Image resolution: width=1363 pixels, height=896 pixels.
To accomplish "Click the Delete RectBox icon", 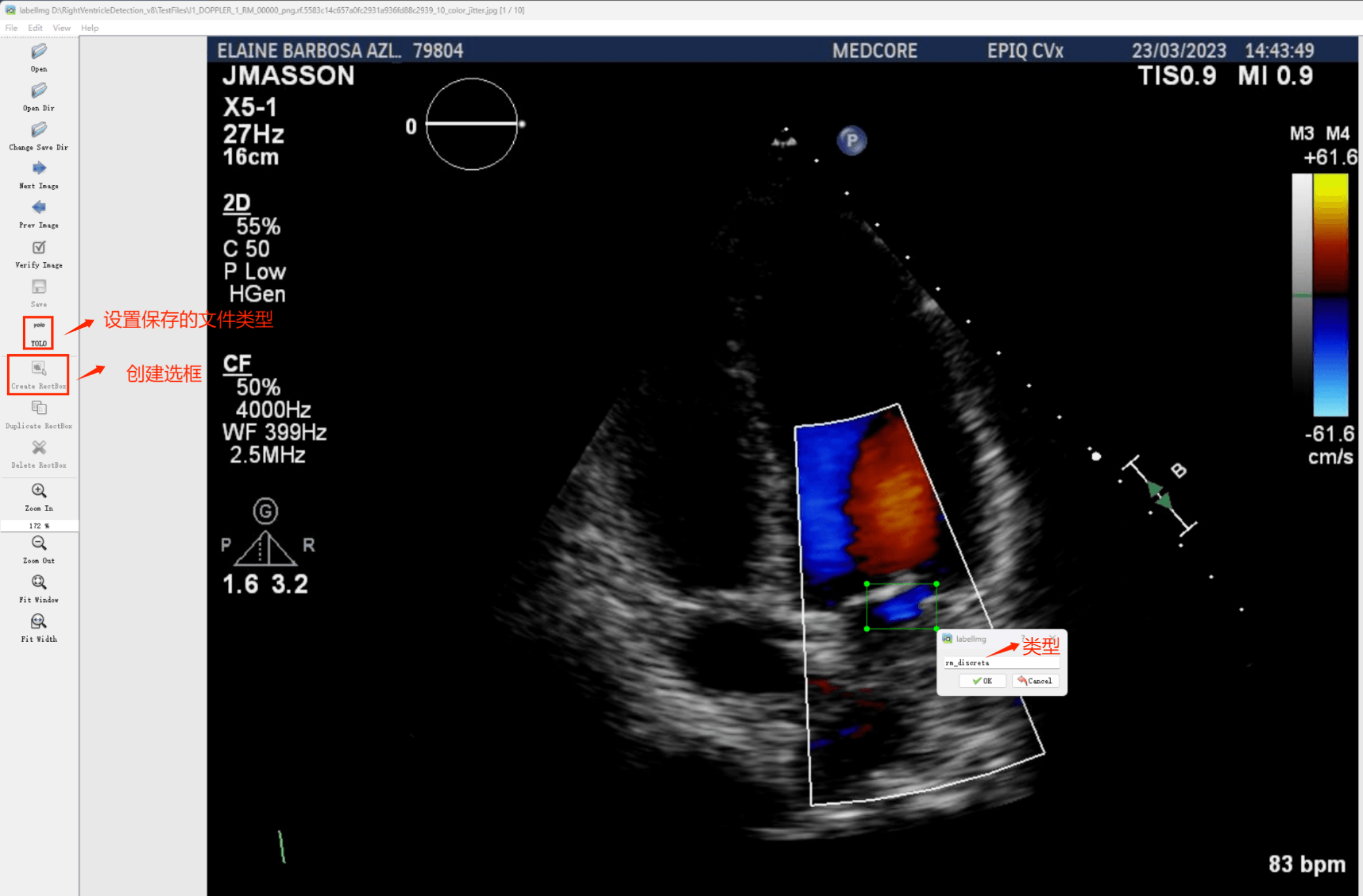I will point(39,448).
